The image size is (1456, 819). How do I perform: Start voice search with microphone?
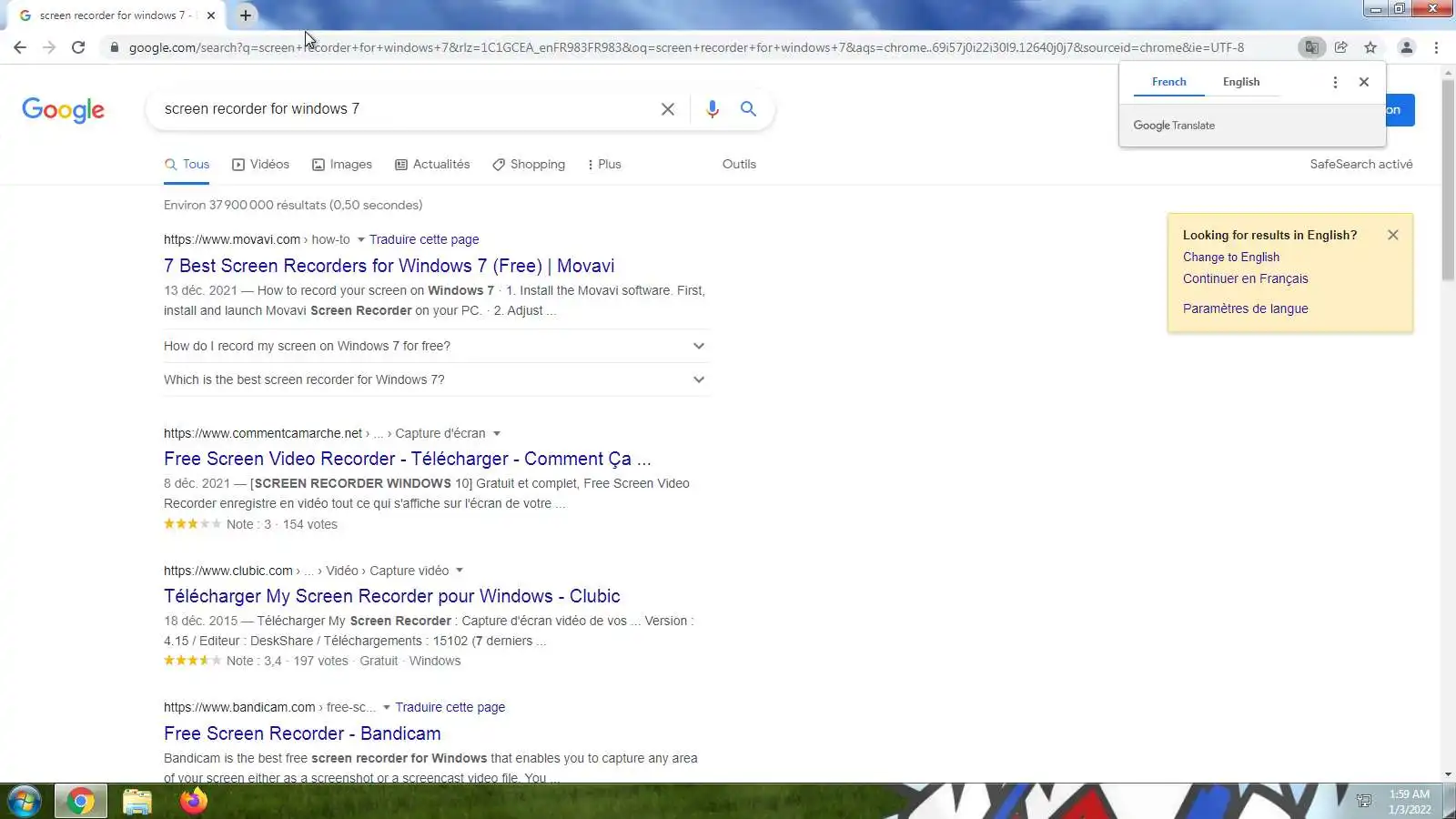click(713, 109)
